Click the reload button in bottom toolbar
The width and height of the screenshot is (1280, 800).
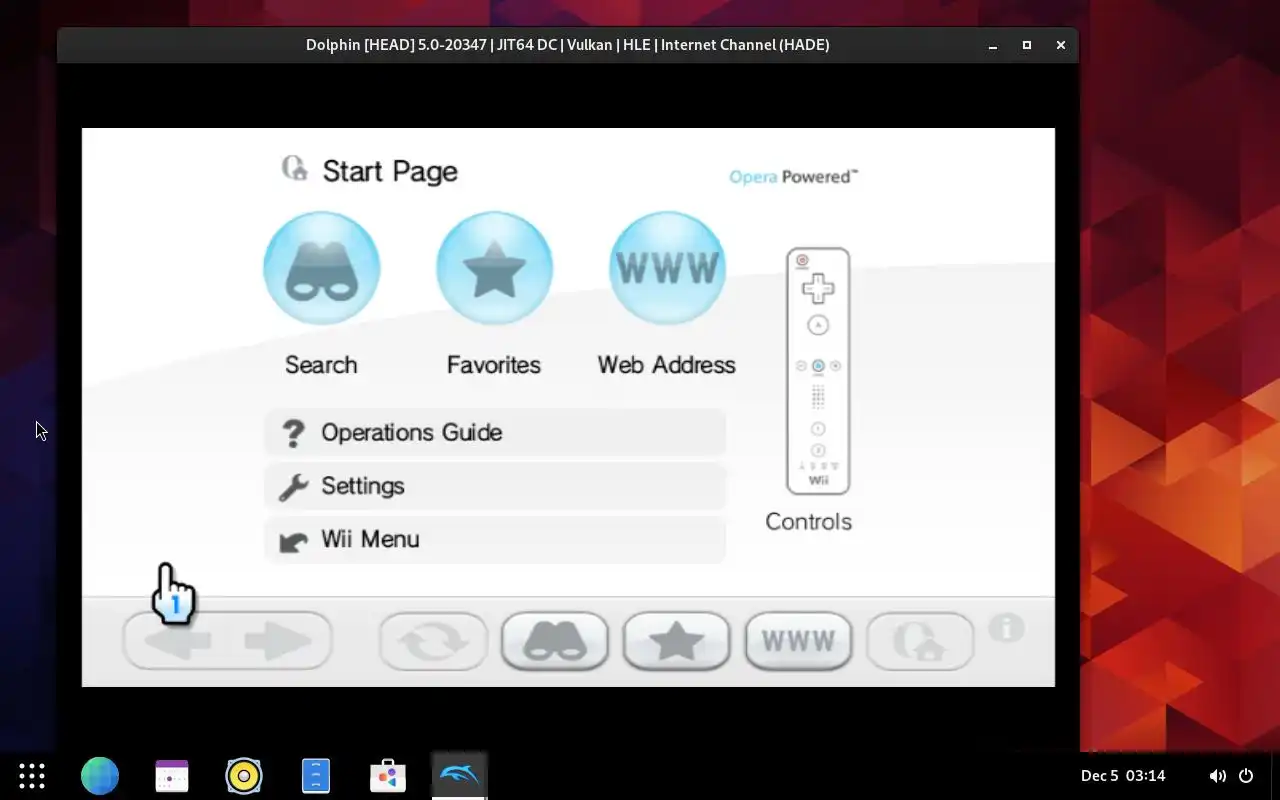433,641
